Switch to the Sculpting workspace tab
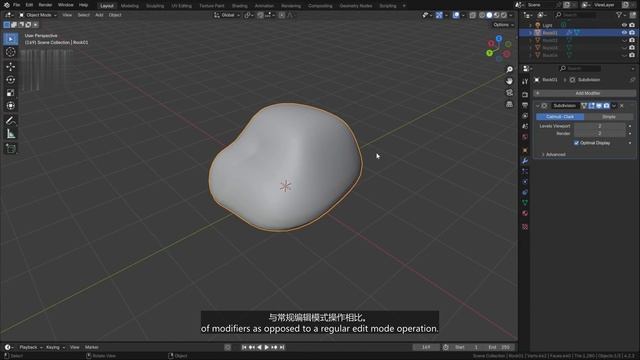The width and height of the screenshot is (640, 360). pos(155,6)
